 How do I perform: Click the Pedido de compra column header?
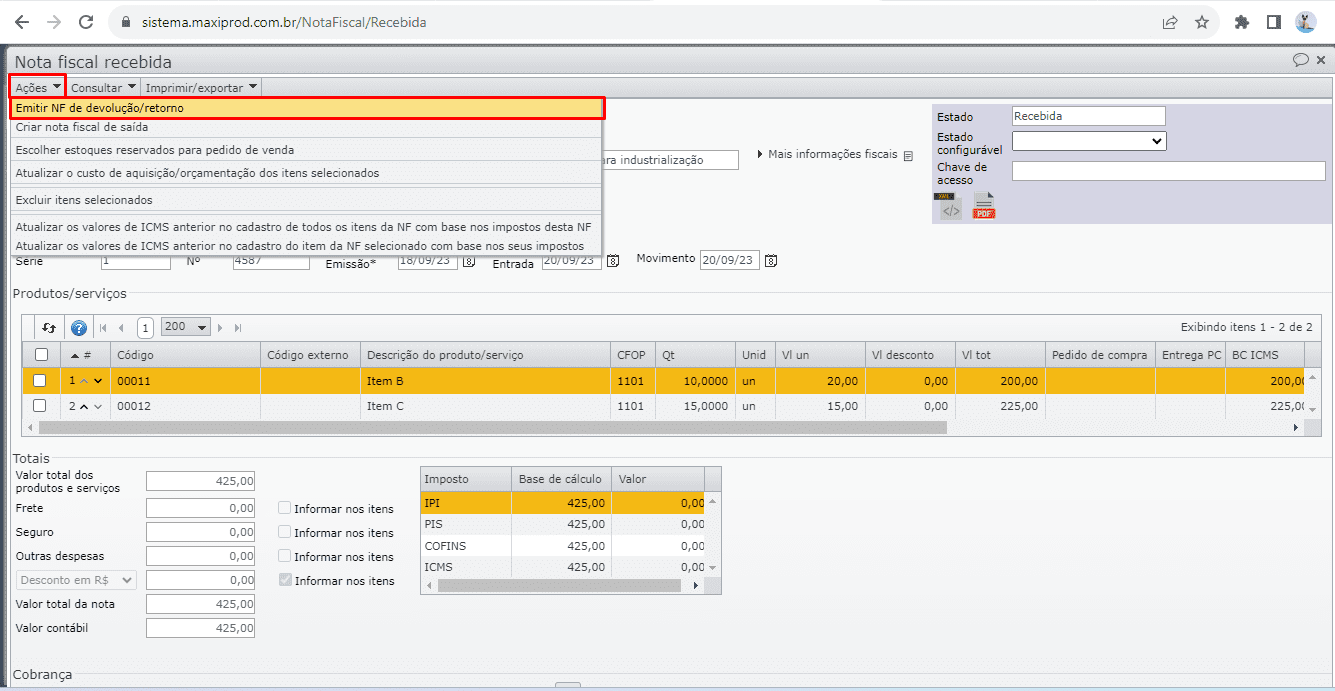[x=1100, y=355]
